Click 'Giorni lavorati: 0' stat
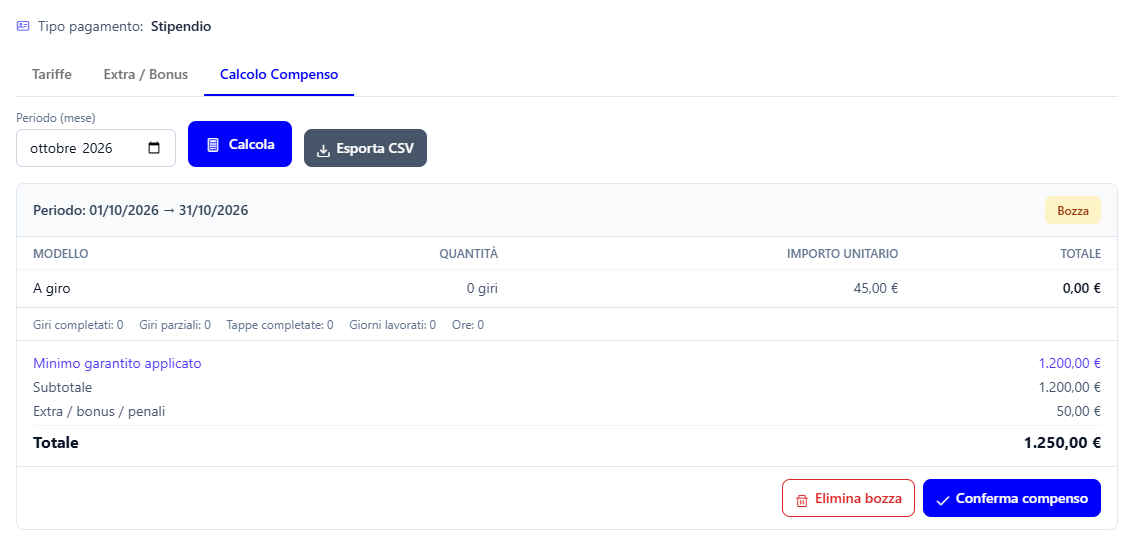 coord(393,325)
